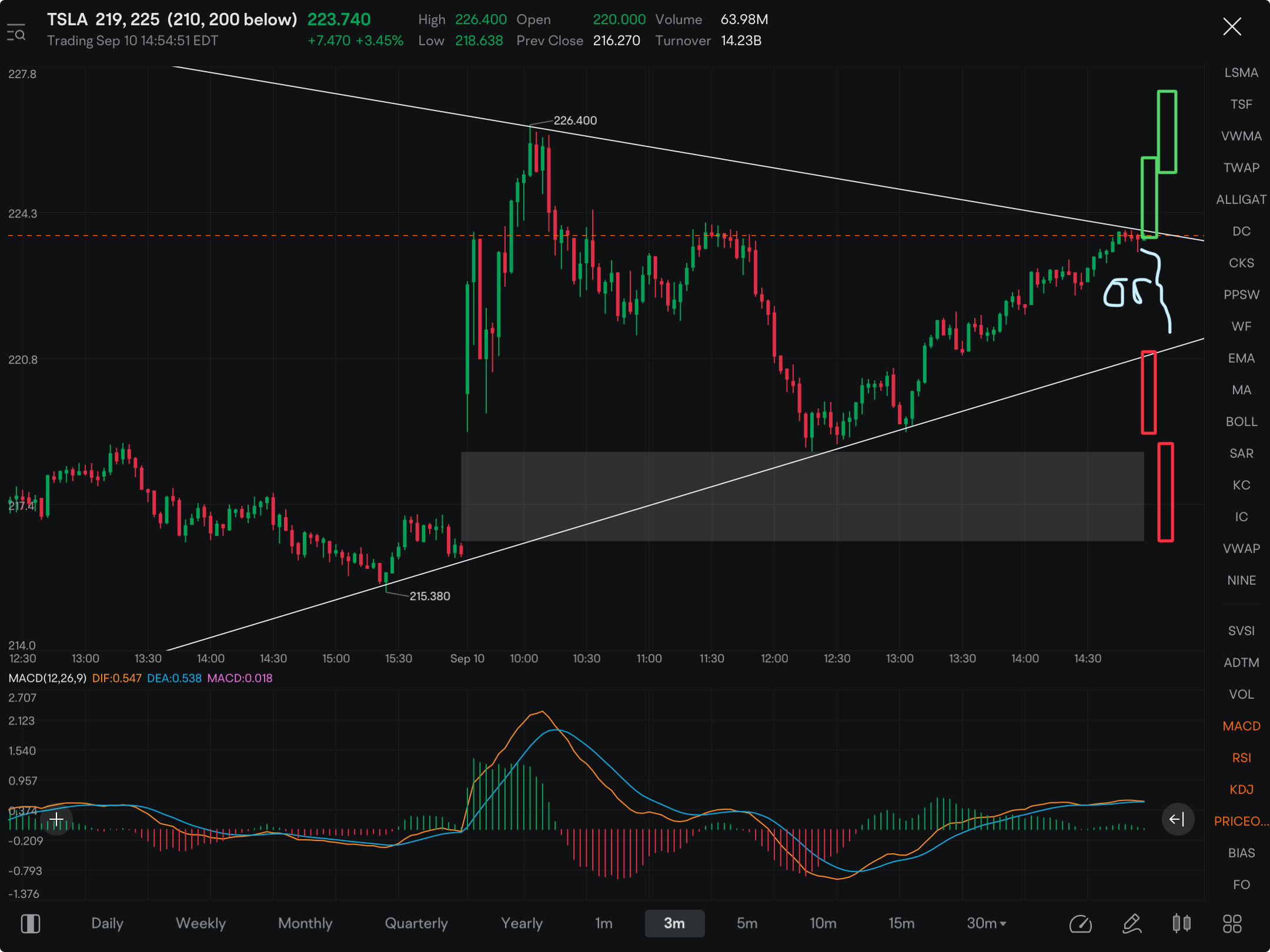Toggle the SAR overlay
1270x952 pixels.
[1241, 453]
